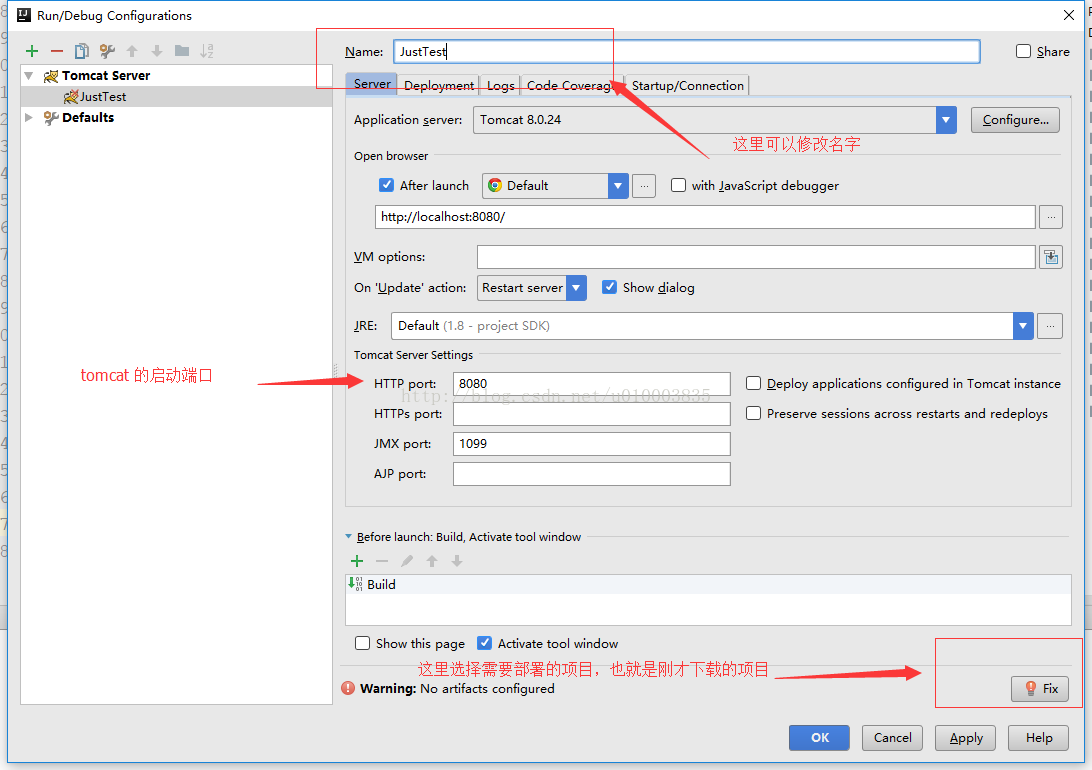The image size is (1092, 770).
Task: Remove before launch task minus icon
Action: click(382, 561)
